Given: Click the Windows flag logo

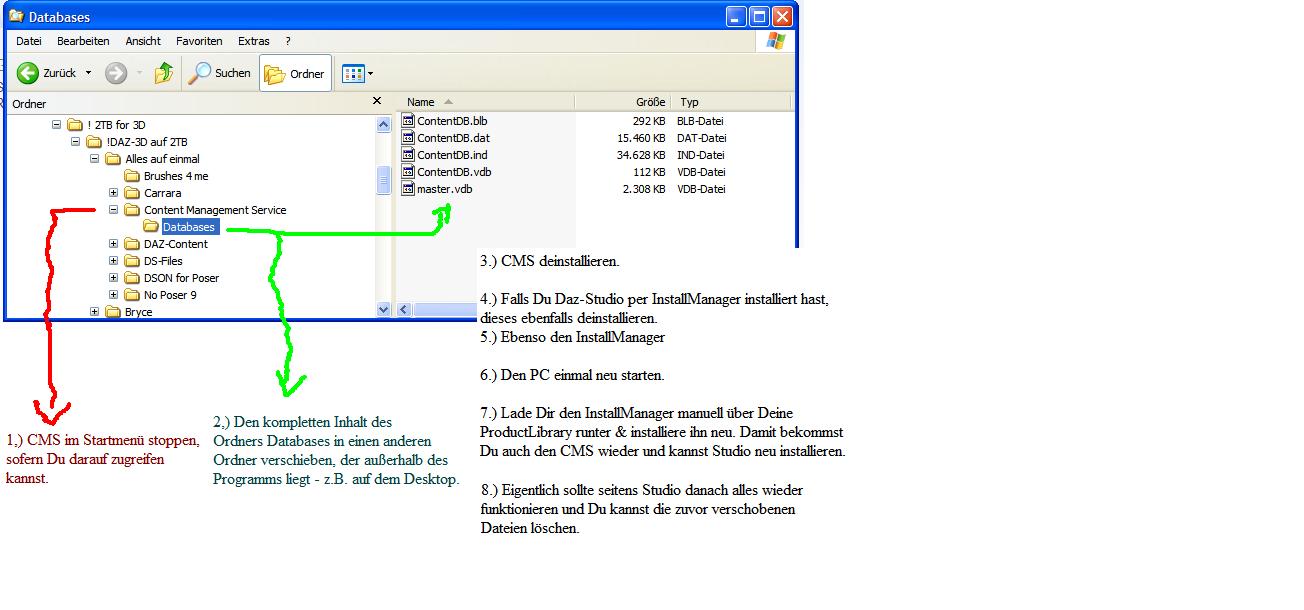Looking at the screenshot, I should click(x=775, y=41).
